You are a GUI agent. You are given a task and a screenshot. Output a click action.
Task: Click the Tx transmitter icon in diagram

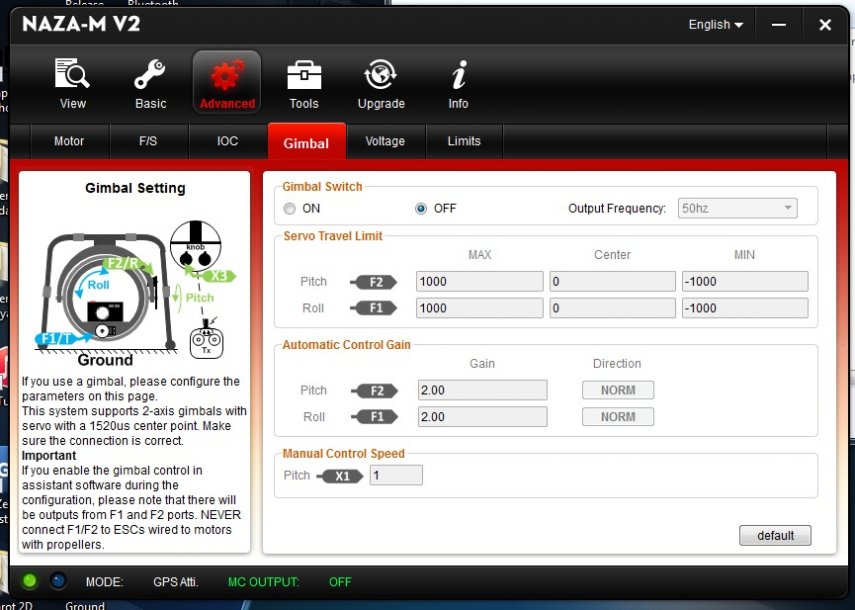point(206,341)
